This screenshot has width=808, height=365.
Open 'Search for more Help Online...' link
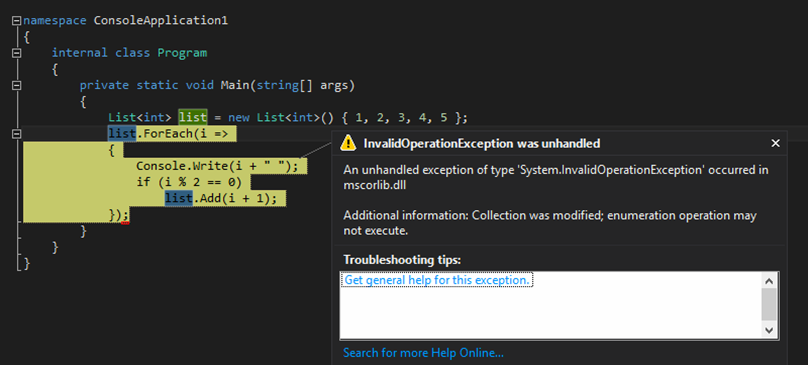pyautogui.click(x=423, y=353)
